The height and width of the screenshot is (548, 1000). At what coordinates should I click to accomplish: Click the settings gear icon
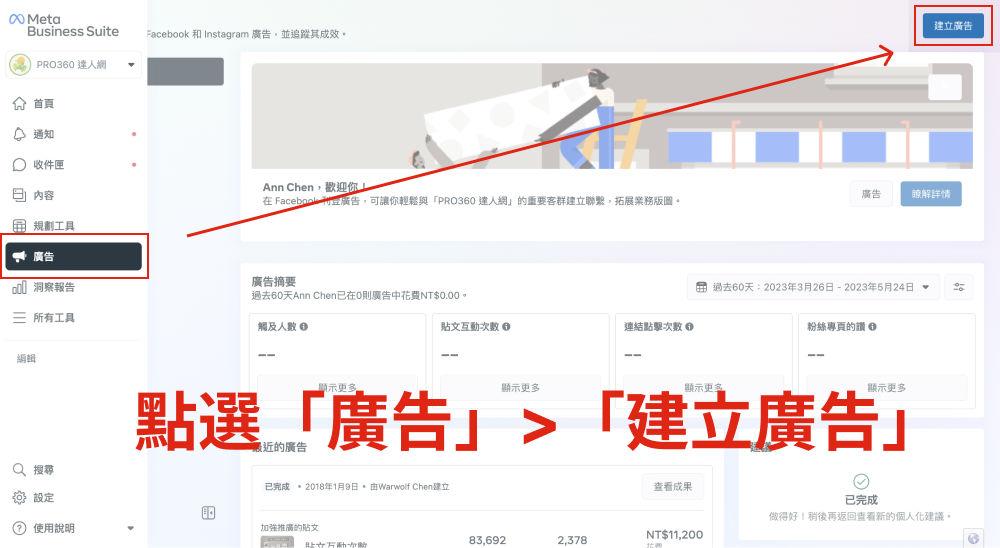19,498
